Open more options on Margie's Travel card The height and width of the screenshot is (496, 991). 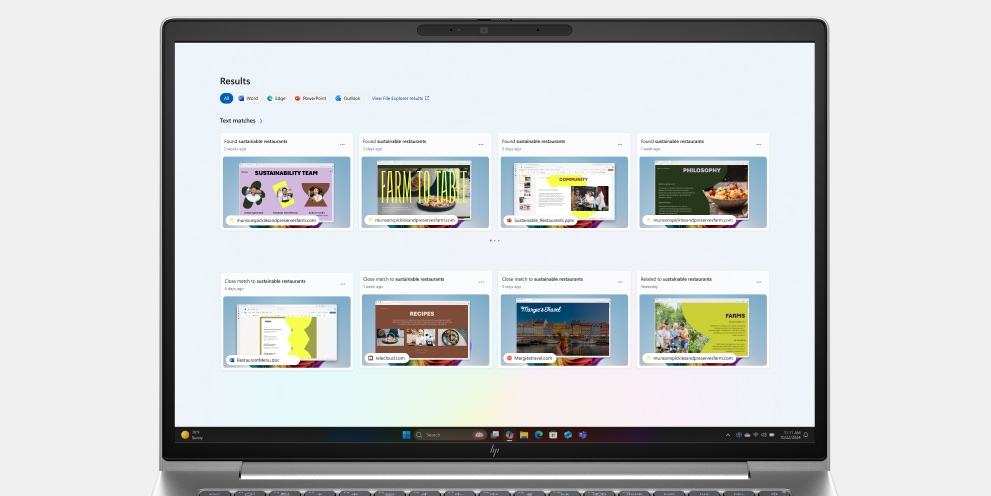coord(620,282)
